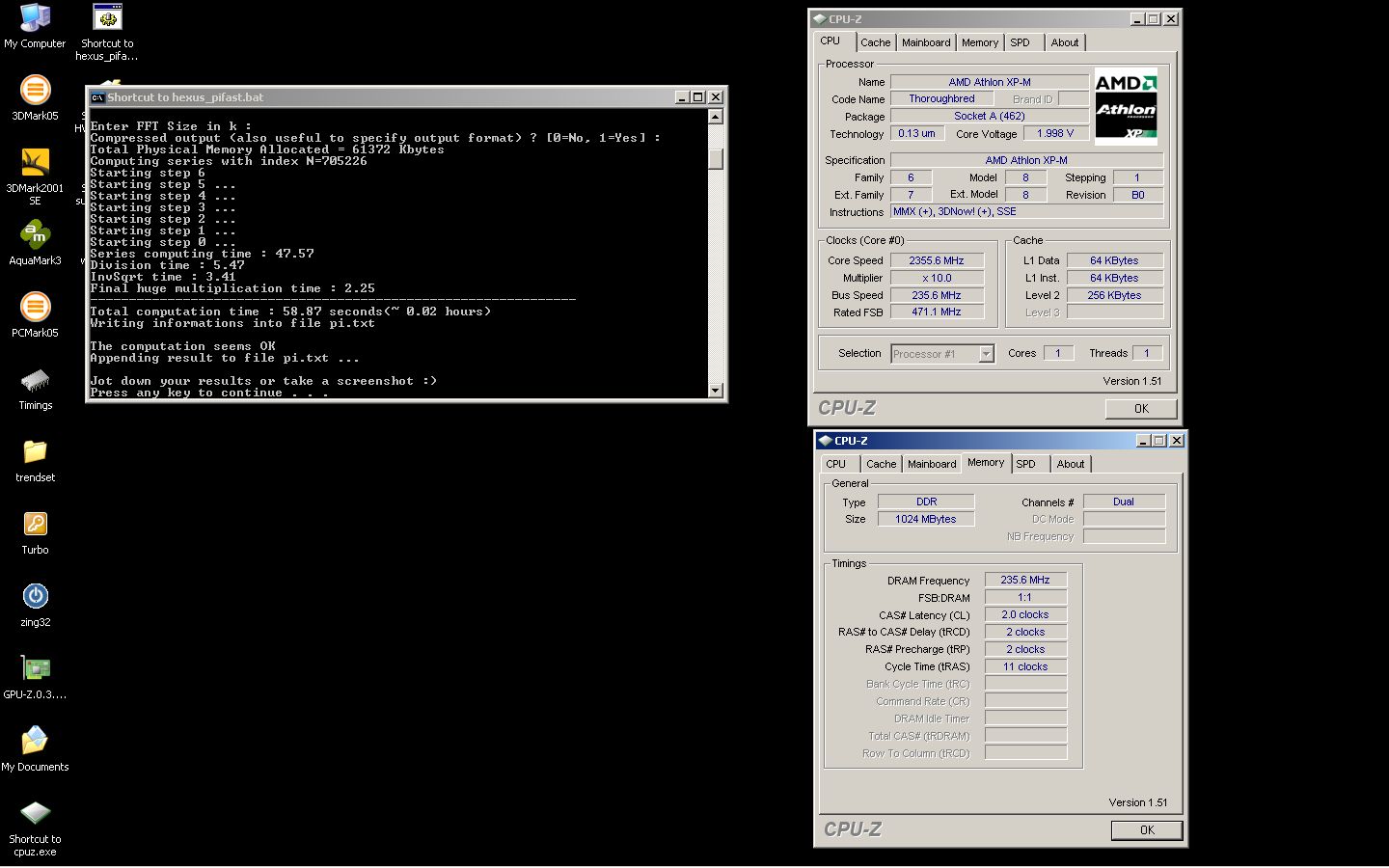Open Memory tab in upper CPU-Z window

point(980,42)
